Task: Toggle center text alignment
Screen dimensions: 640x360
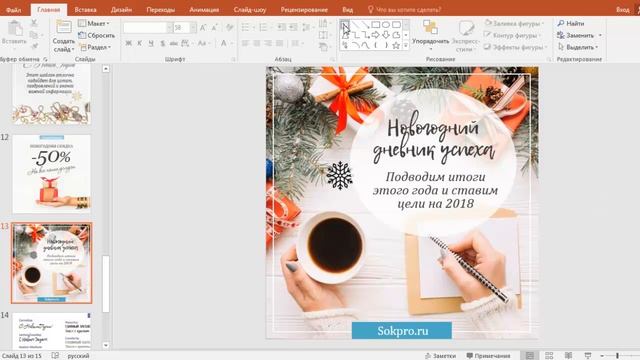Action: click(x=256, y=43)
